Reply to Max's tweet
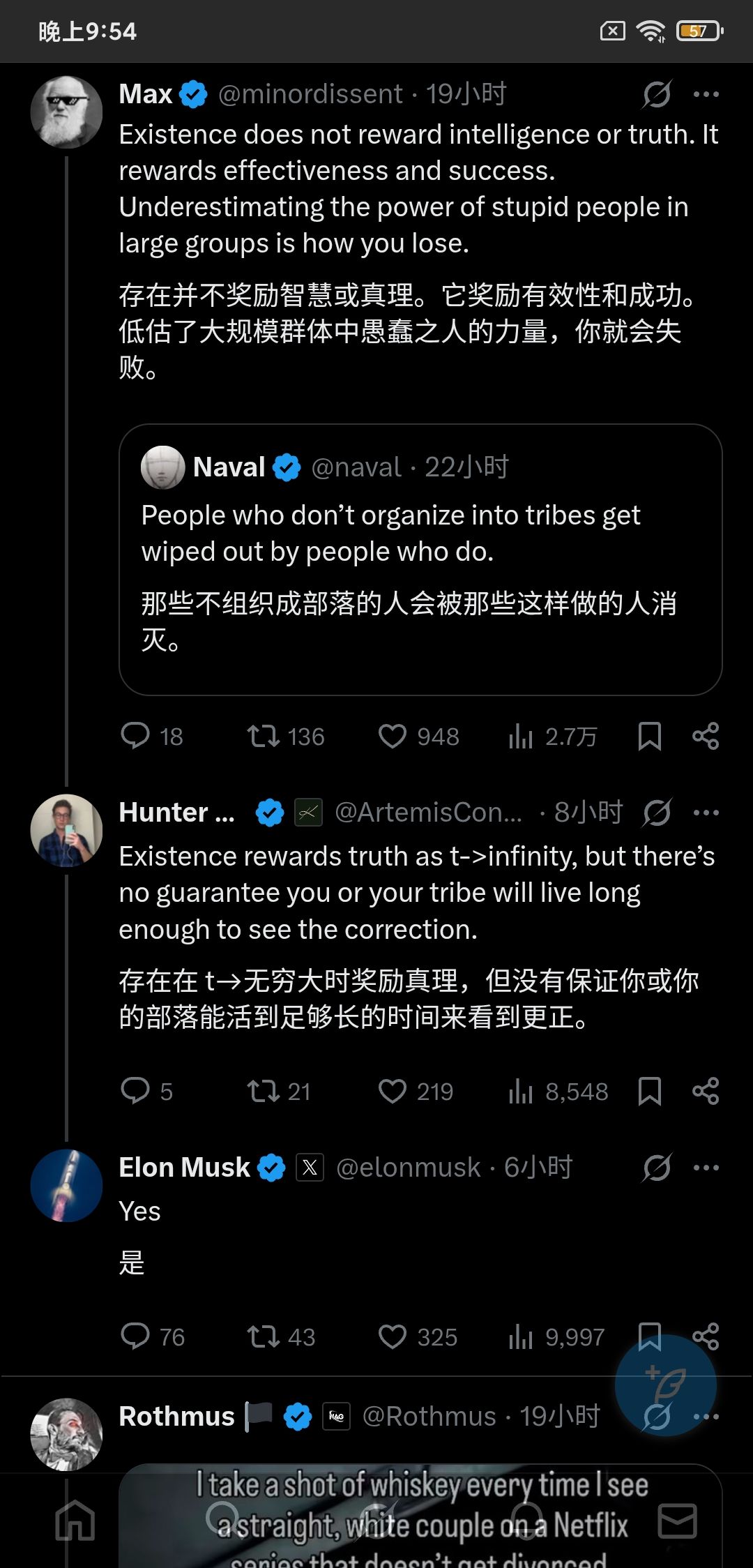This screenshot has width=753, height=1568. click(135, 736)
